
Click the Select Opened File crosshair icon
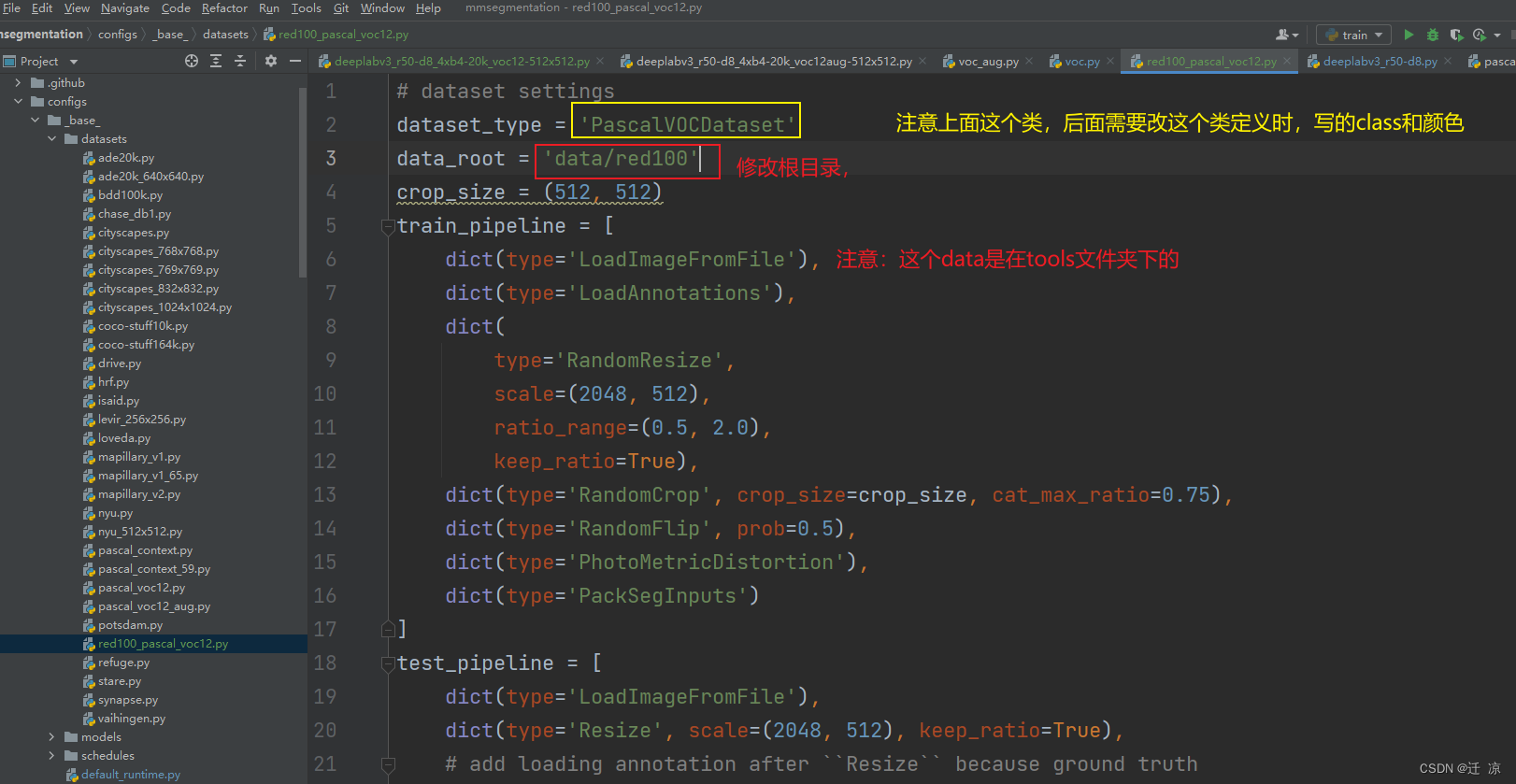[x=192, y=61]
